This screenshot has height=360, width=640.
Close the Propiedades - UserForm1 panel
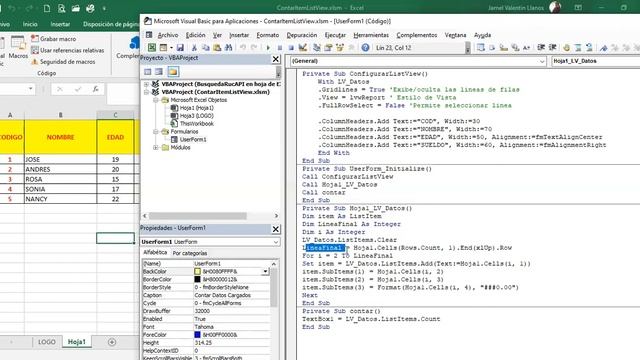pyautogui.click(x=276, y=229)
